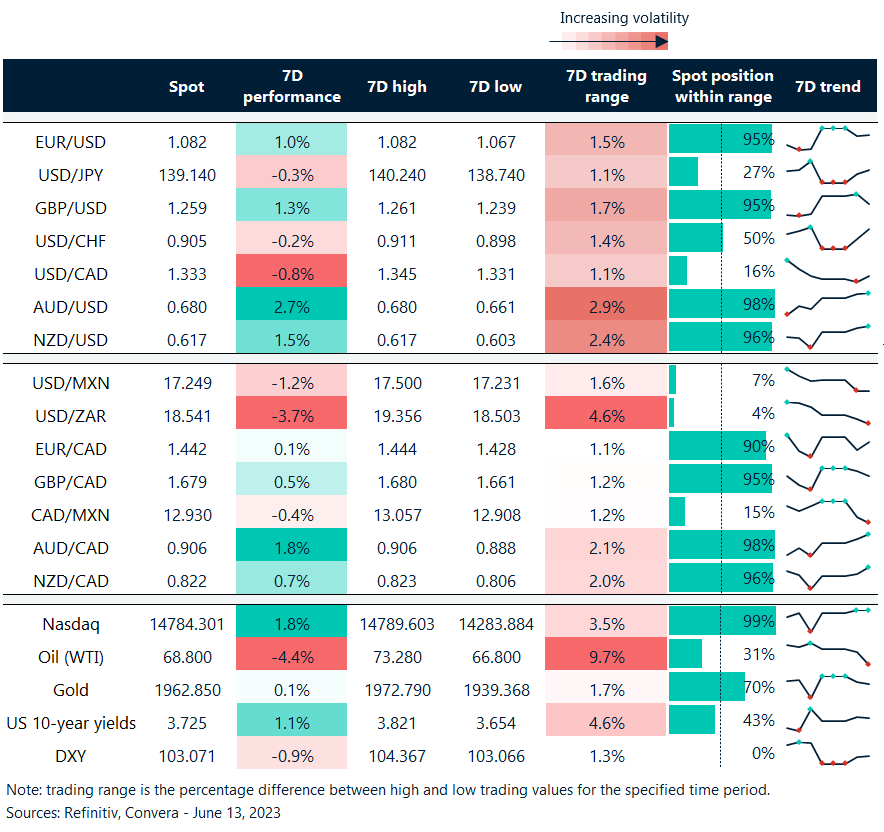Image resolution: width=884 pixels, height=832 pixels.
Task: Select the DXY row label
Action: pos(70,756)
